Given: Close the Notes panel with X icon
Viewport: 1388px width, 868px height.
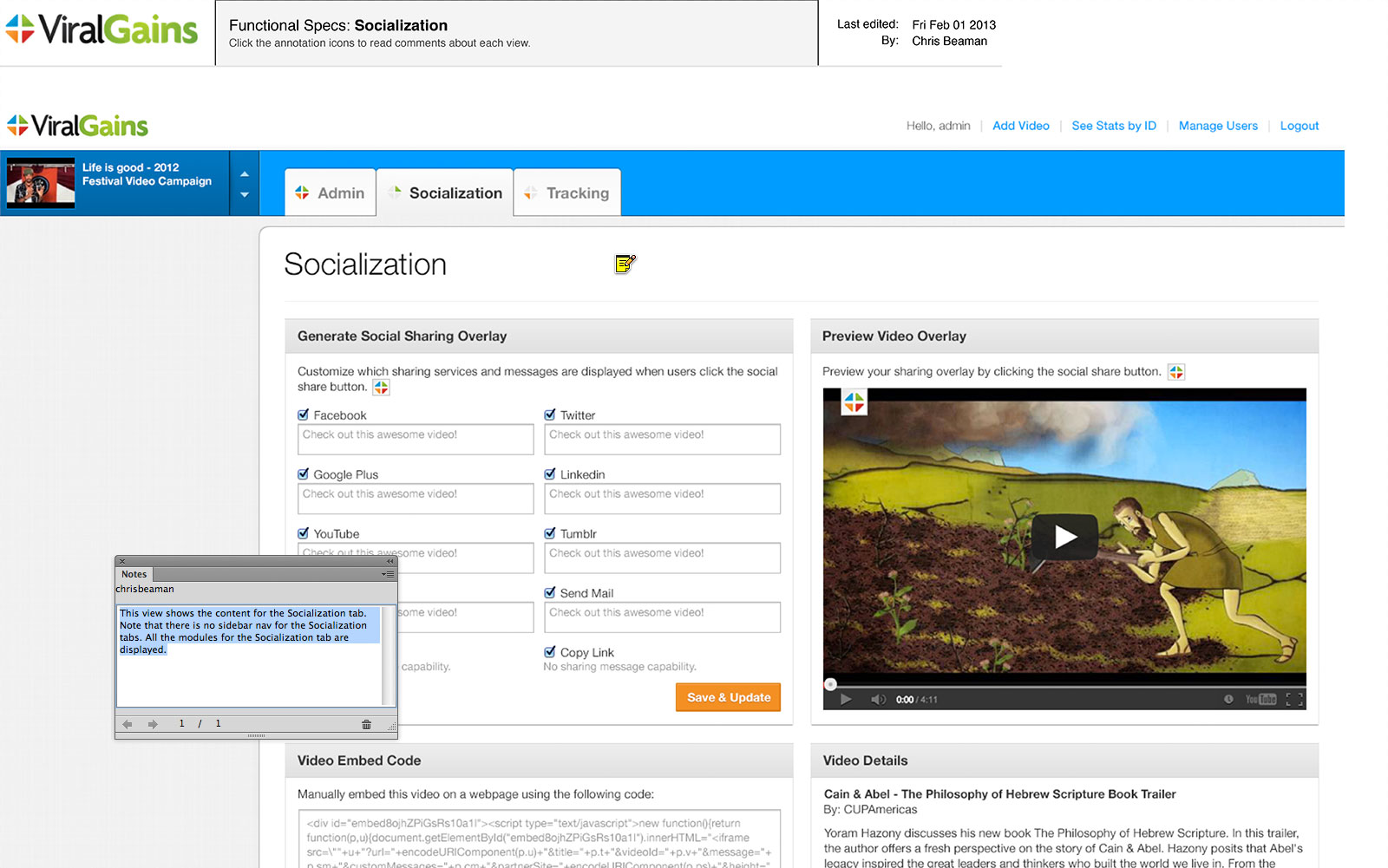Looking at the screenshot, I should [x=122, y=561].
